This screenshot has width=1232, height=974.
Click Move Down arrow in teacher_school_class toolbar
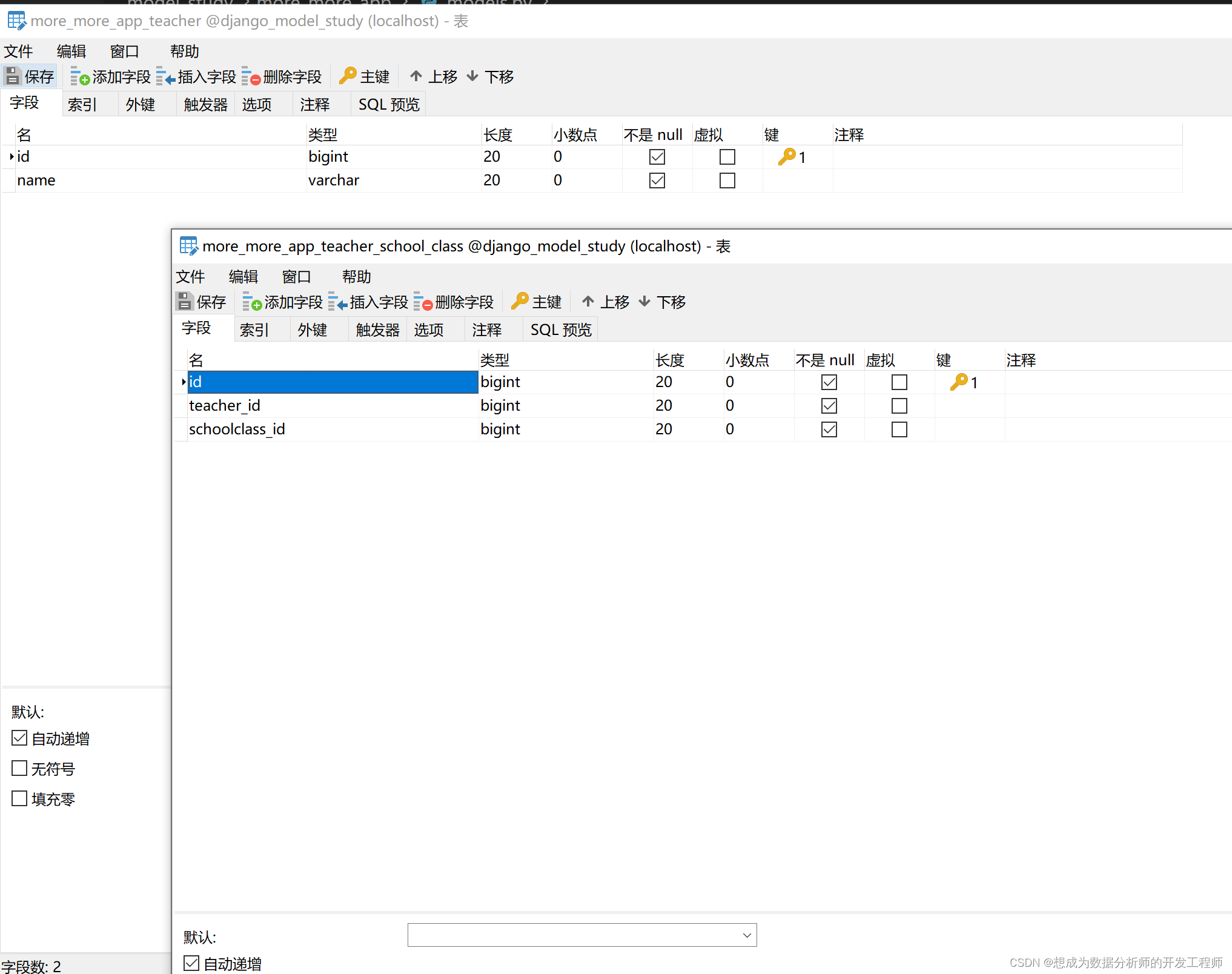(x=644, y=302)
